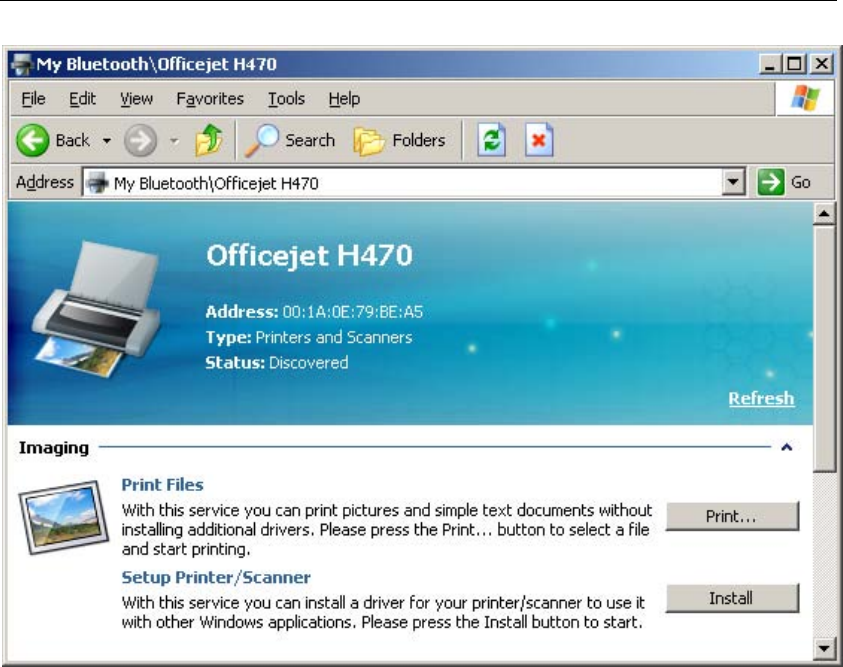Expand the Address bar dropdown
This screenshot has height=667, width=843.
[733, 182]
